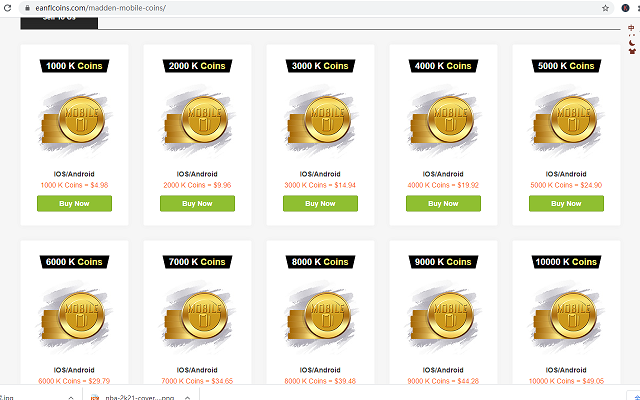Click price text '10000 K Coins = $49.05'
Screen dimensions: 640x400
point(566,381)
